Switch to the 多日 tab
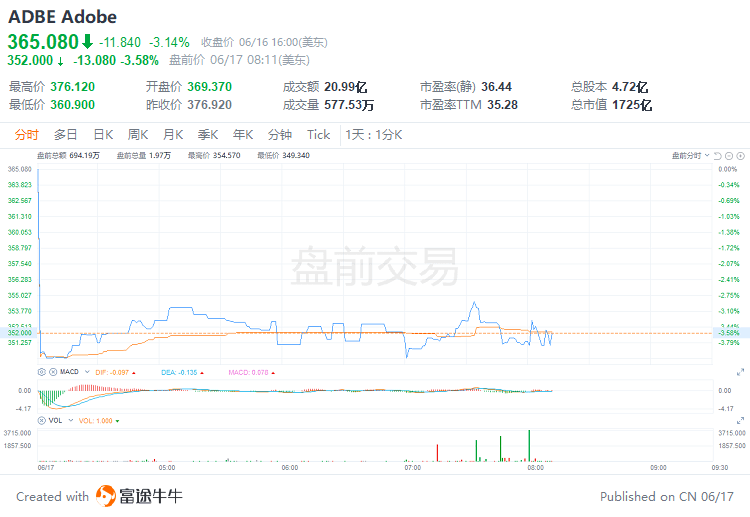This screenshot has width=750, height=517. coord(65,134)
